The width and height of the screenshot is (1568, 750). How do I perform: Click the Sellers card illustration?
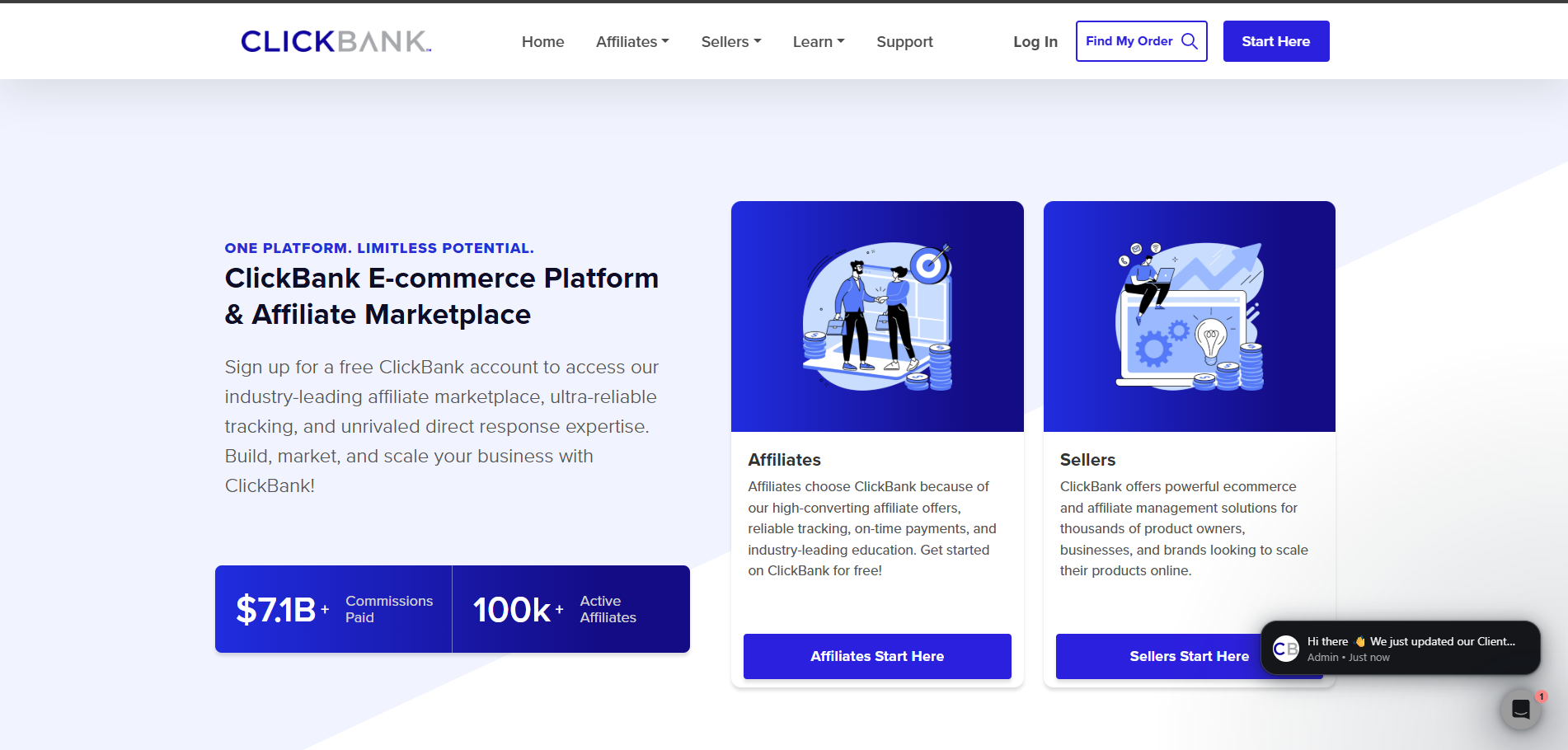click(1189, 316)
